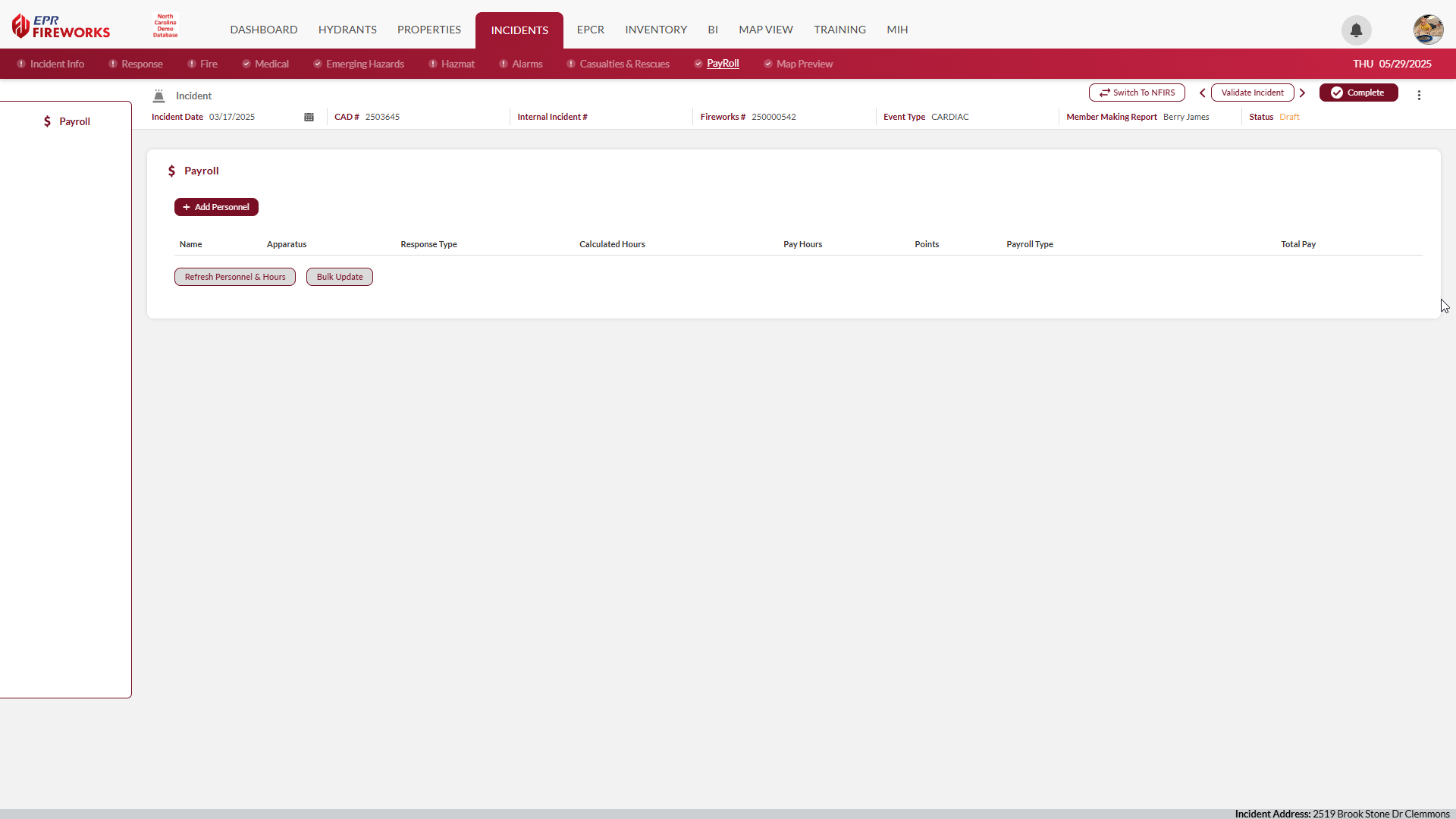Click Refresh Personnel & Hours

(234, 277)
